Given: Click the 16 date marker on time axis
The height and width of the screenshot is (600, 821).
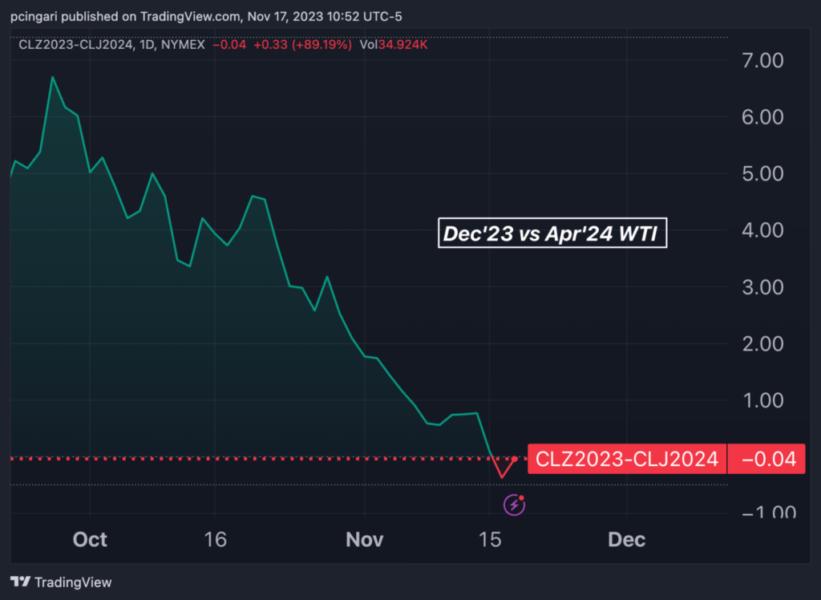Looking at the screenshot, I should (x=215, y=540).
